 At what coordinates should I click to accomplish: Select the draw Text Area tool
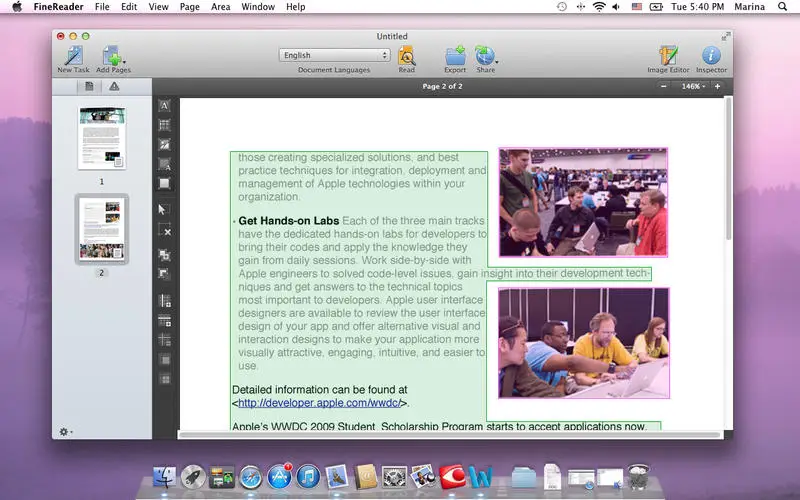coord(164,106)
